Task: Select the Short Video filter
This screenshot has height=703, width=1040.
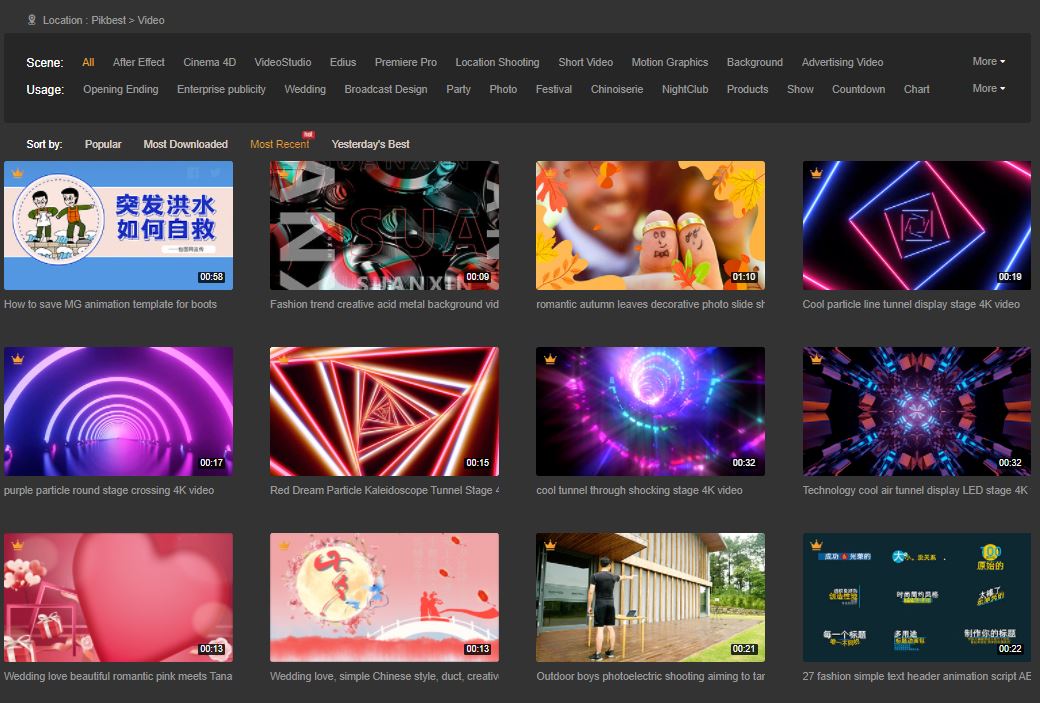Action: click(x=586, y=62)
